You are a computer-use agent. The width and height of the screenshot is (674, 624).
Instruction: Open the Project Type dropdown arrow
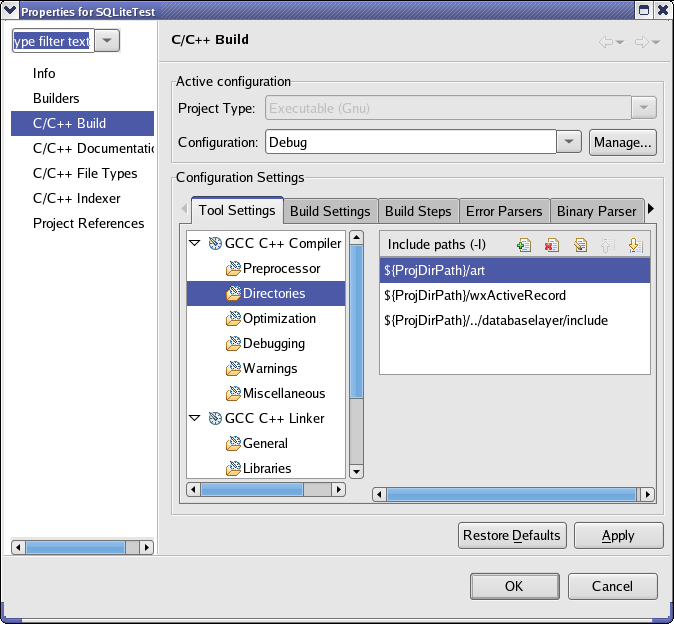[643, 107]
